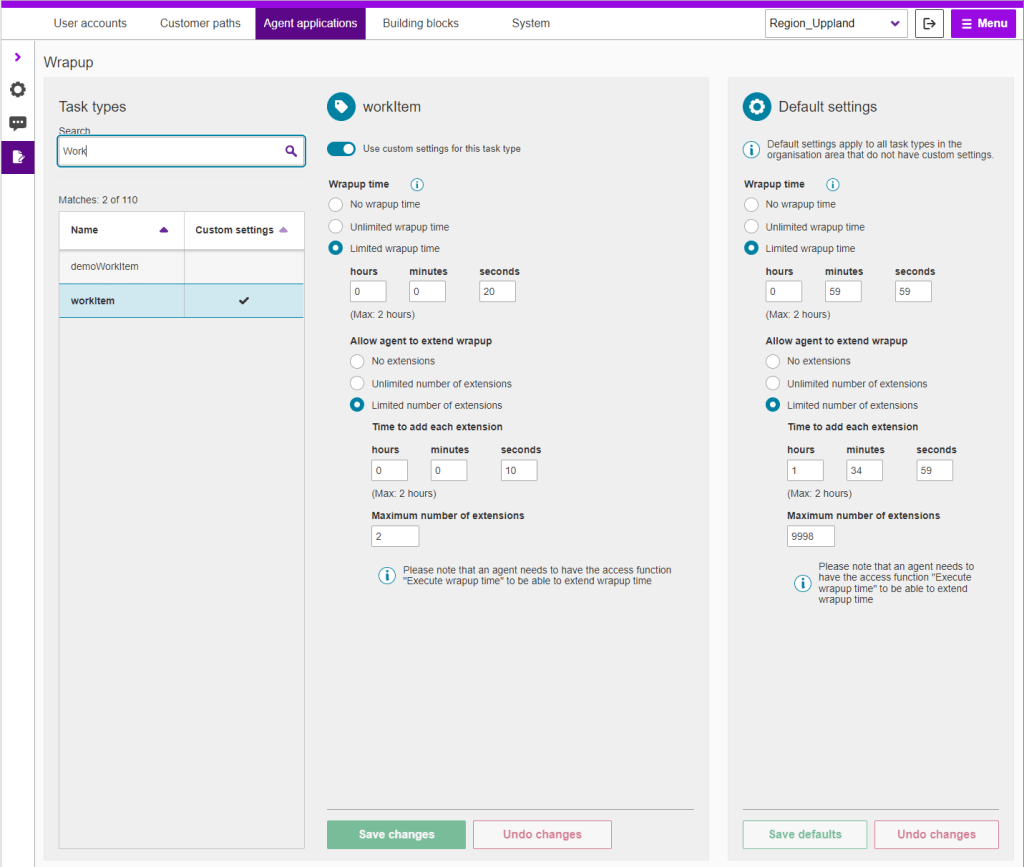Click Undo changes under Default settings
The width and height of the screenshot is (1024, 867).
pos(936,835)
